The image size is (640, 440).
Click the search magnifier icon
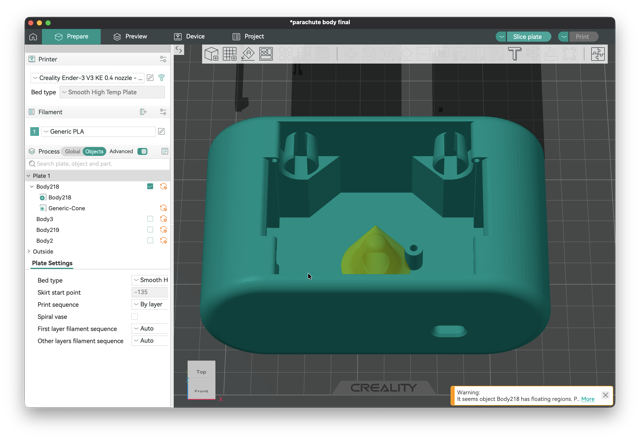[32, 164]
